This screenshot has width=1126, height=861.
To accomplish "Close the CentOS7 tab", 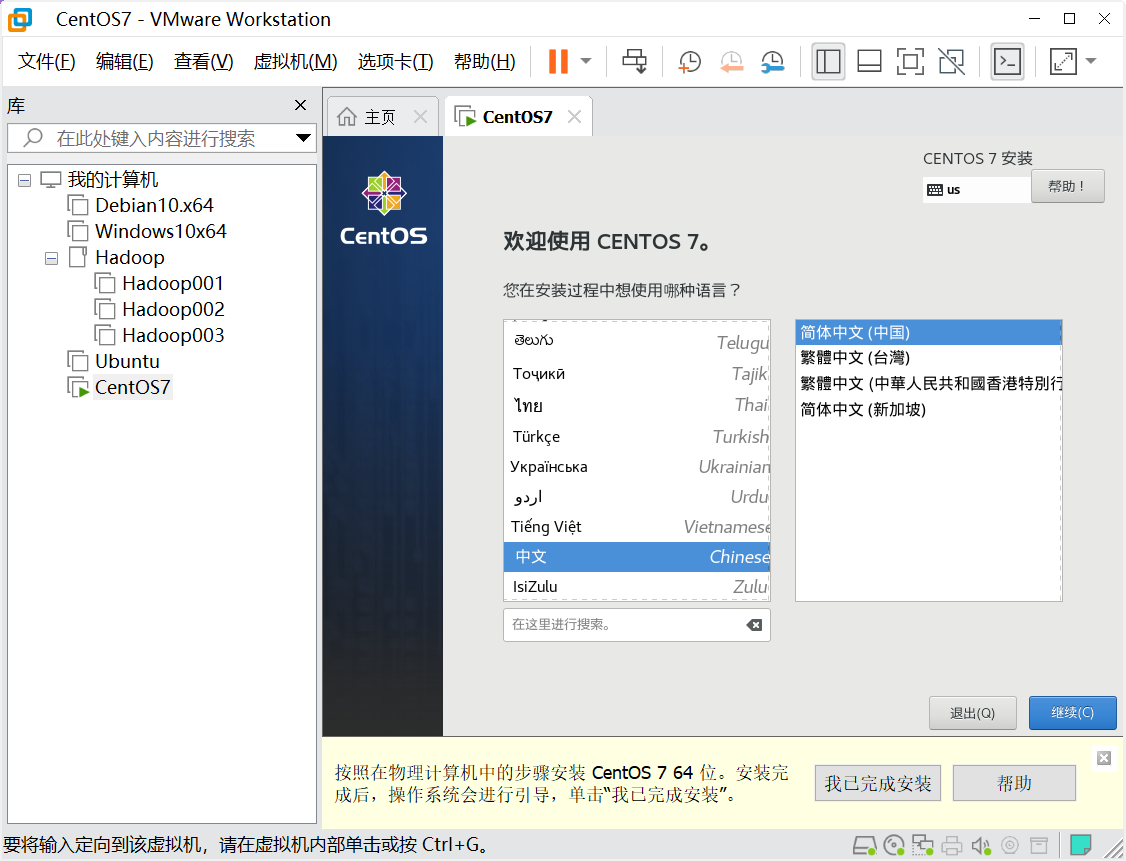I will click(574, 116).
